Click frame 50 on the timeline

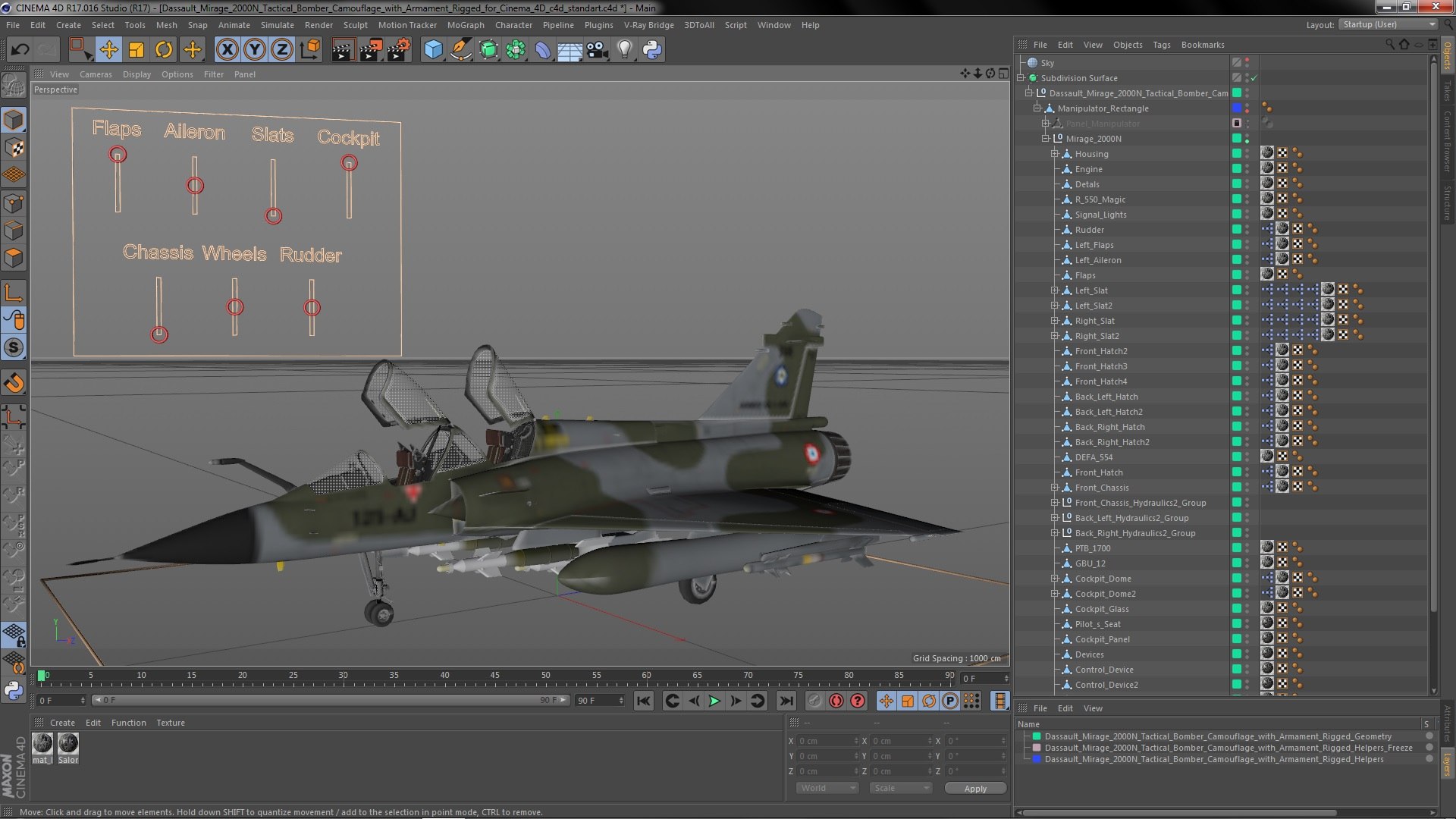546,675
